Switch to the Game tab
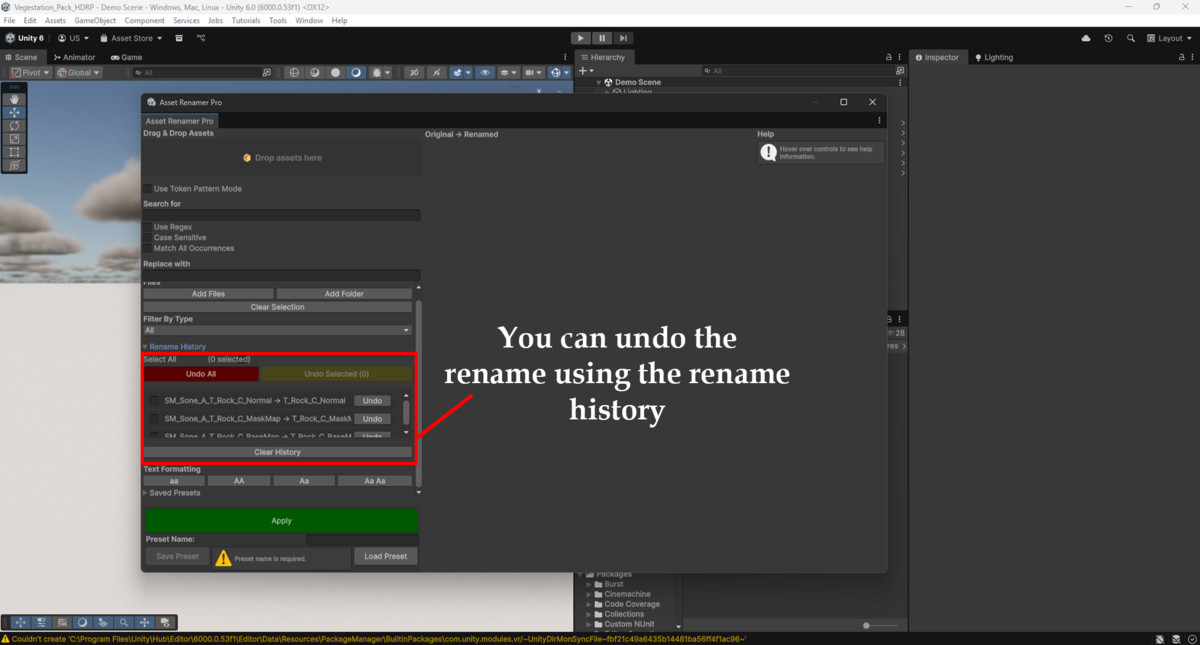The height and width of the screenshot is (645, 1200). point(127,57)
